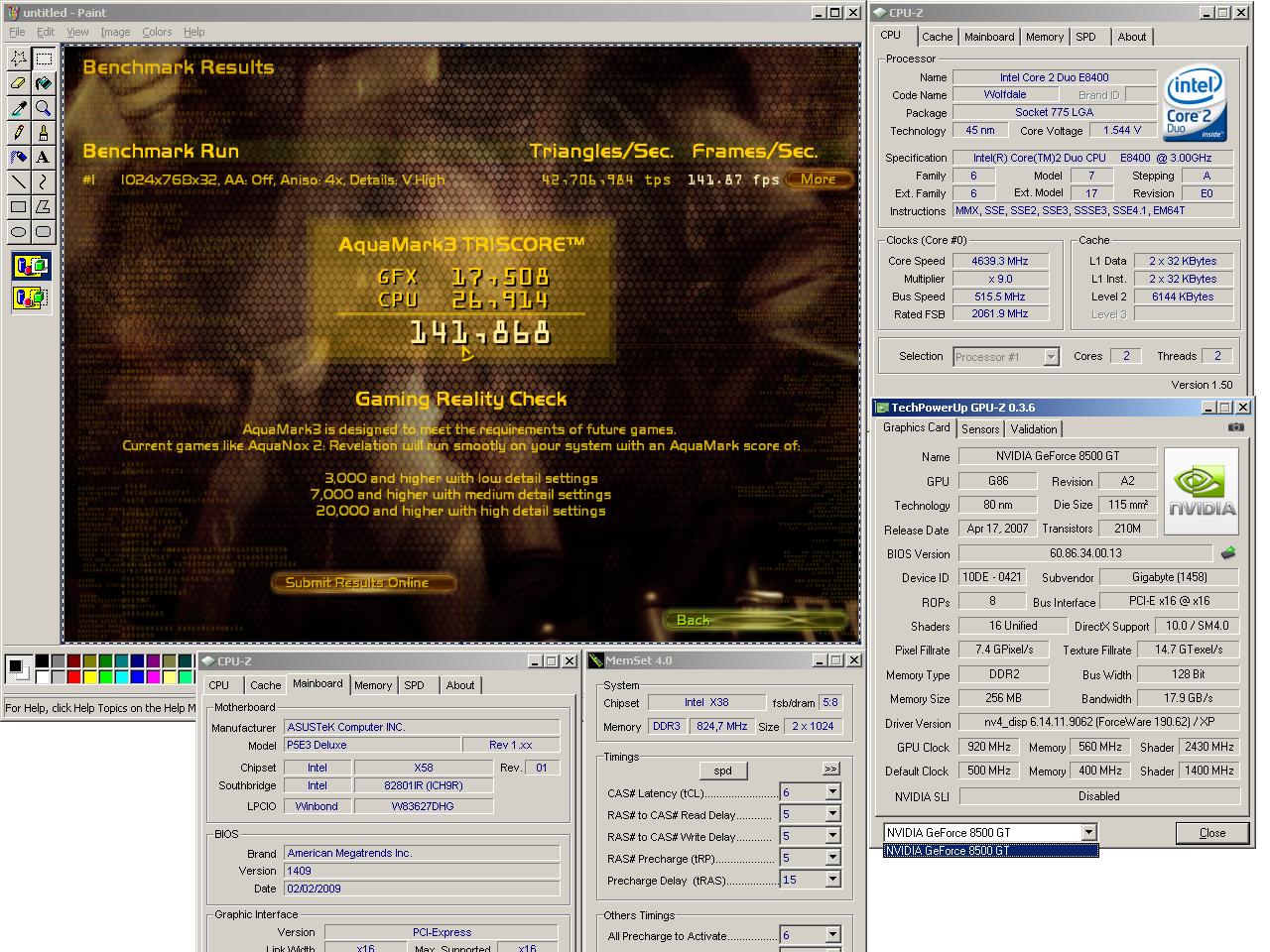Activate the Pick Color eyedropper tool
This screenshot has height=952, width=1270.
point(19,108)
